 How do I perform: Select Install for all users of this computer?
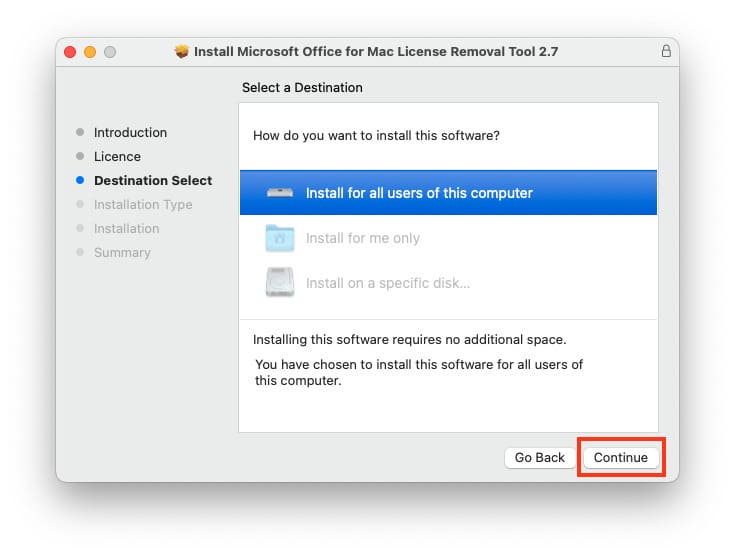click(x=419, y=193)
